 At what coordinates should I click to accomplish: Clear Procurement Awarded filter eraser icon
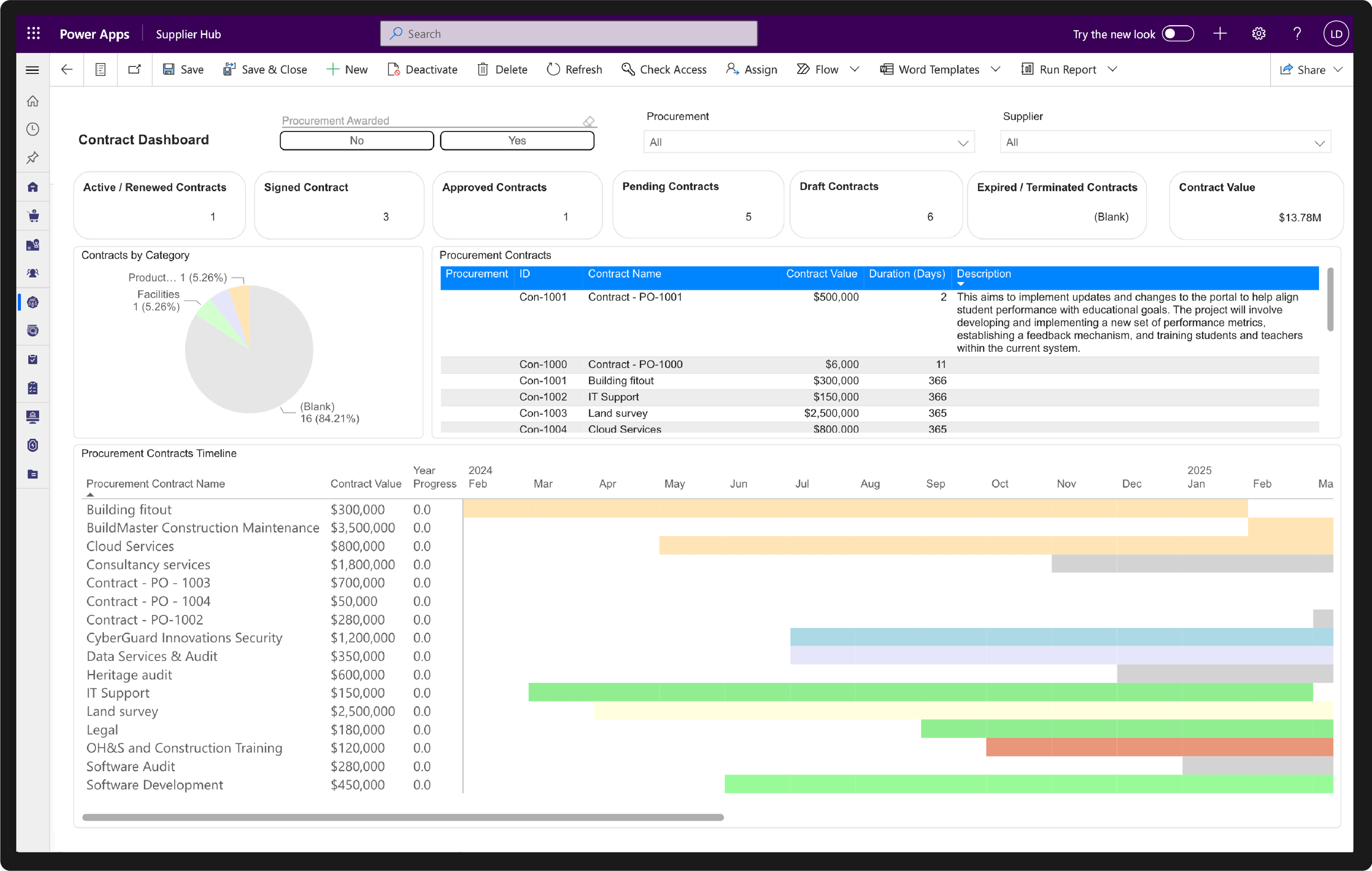tap(588, 121)
